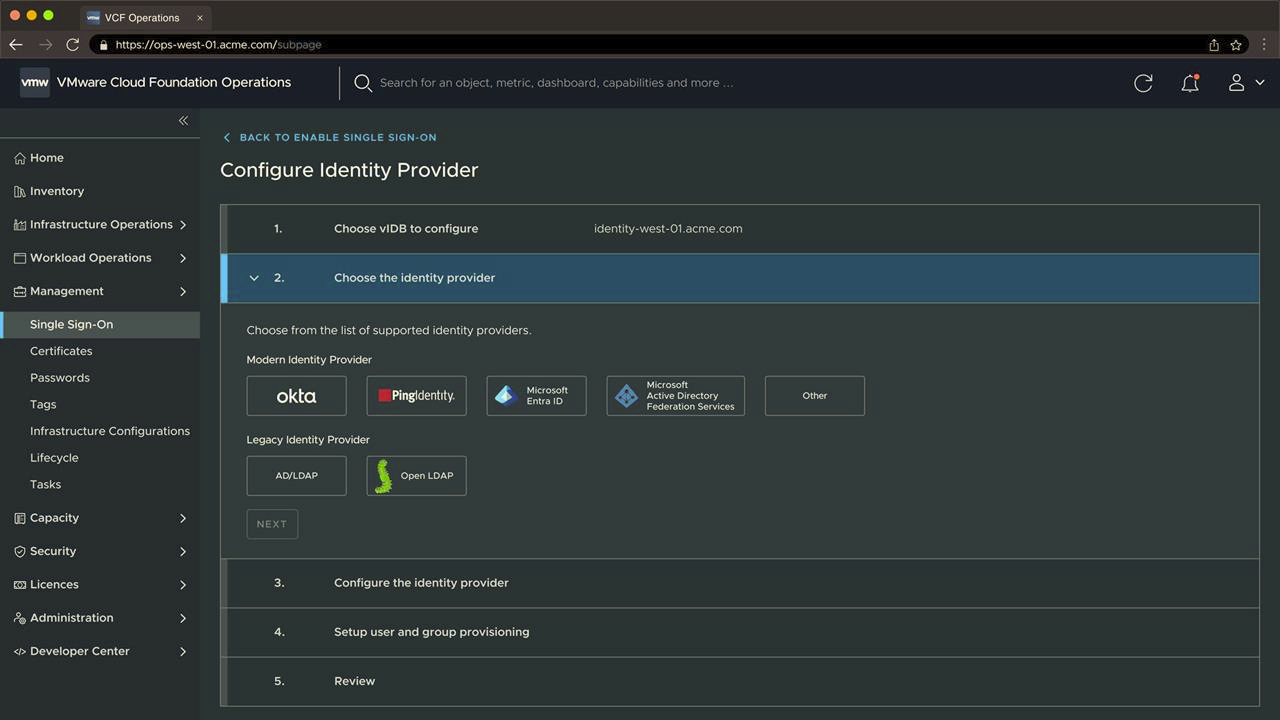Screen dimensions: 1280x720
Task: Click the NEXT button
Action: [272, 524]
